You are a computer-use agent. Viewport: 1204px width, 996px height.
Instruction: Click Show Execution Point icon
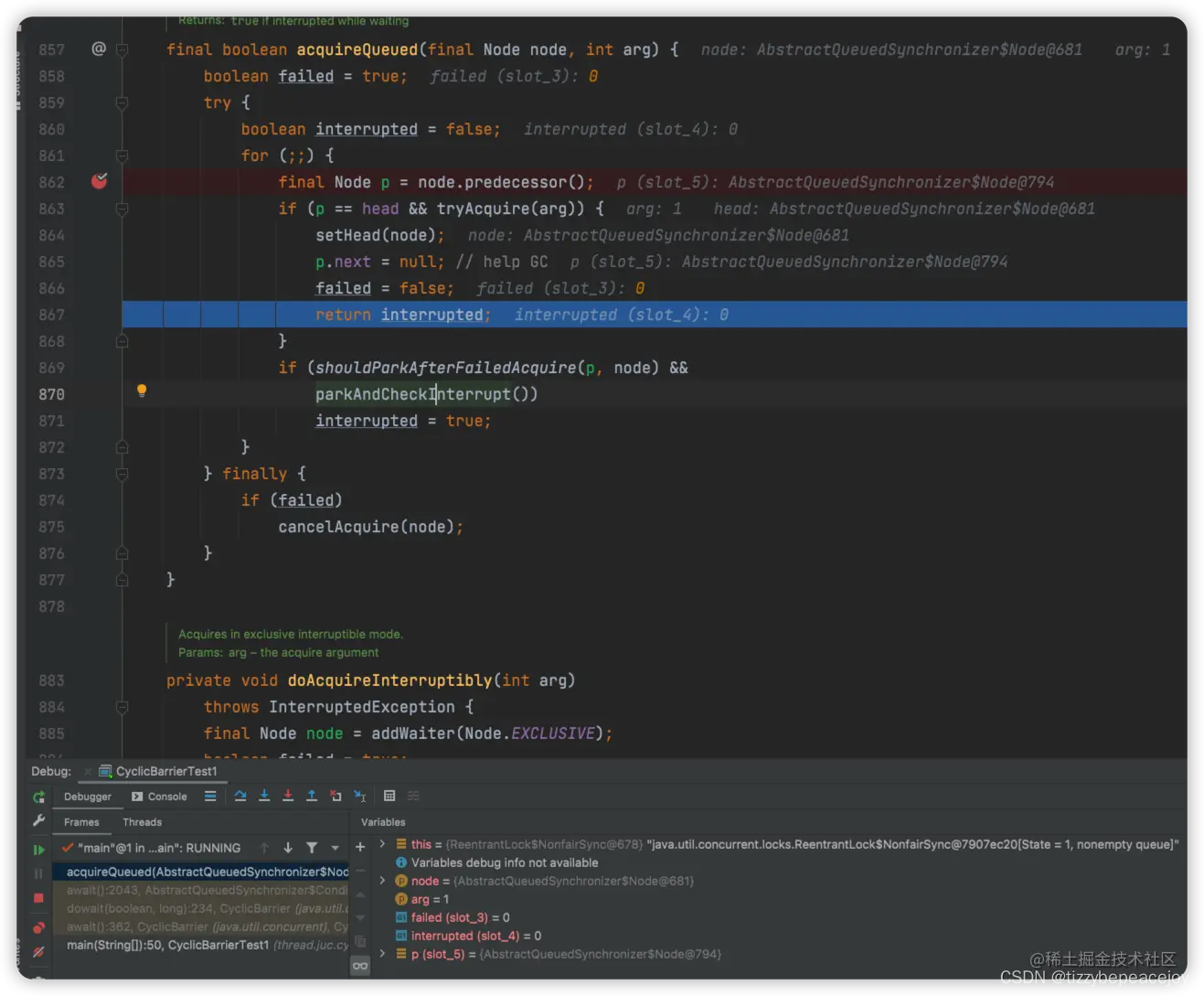[210, 797]
